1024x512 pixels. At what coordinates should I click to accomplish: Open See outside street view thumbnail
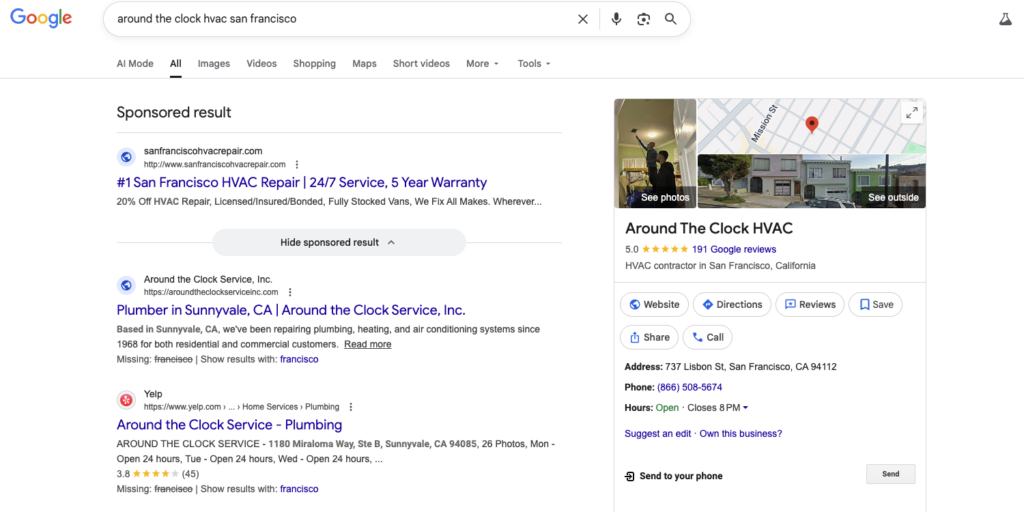click(812, 182)
